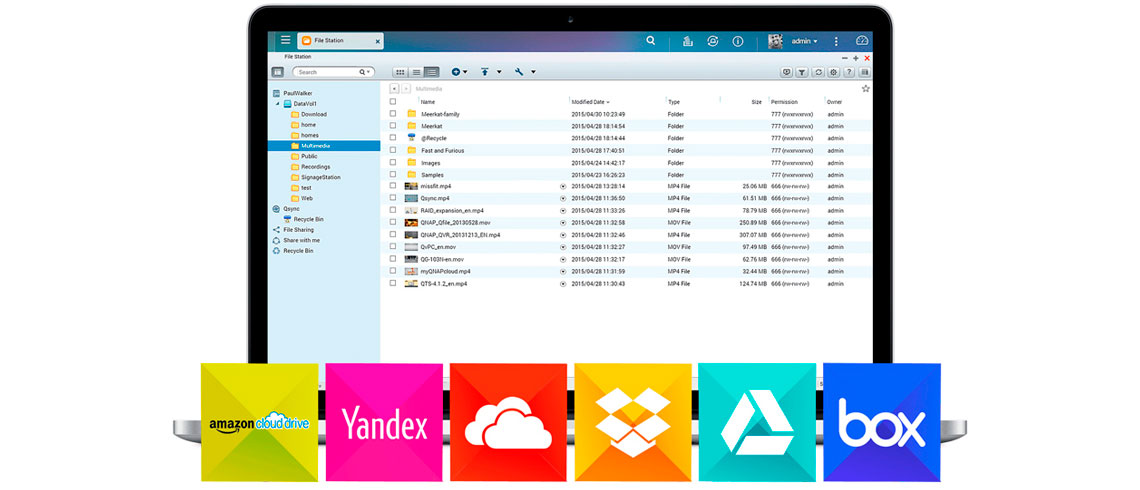Check the Images folder checkbox

click(x=393, y=162)
